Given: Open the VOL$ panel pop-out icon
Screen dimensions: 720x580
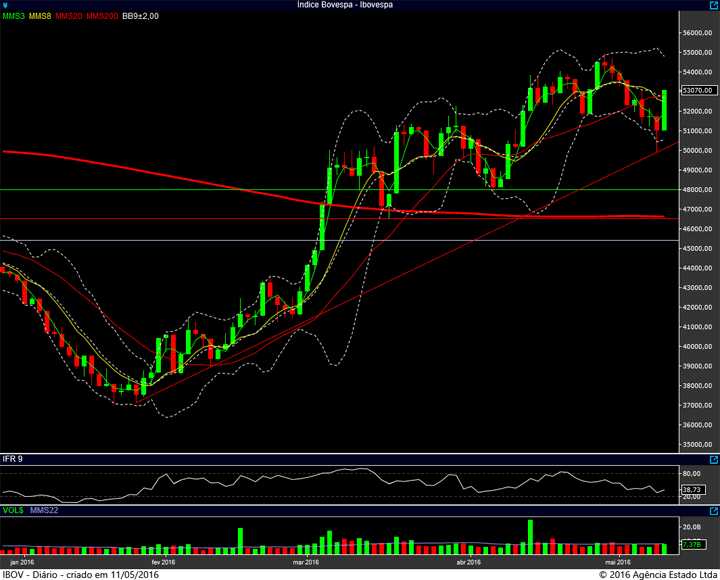Looking at the screenshot, I should pos(714,511).
